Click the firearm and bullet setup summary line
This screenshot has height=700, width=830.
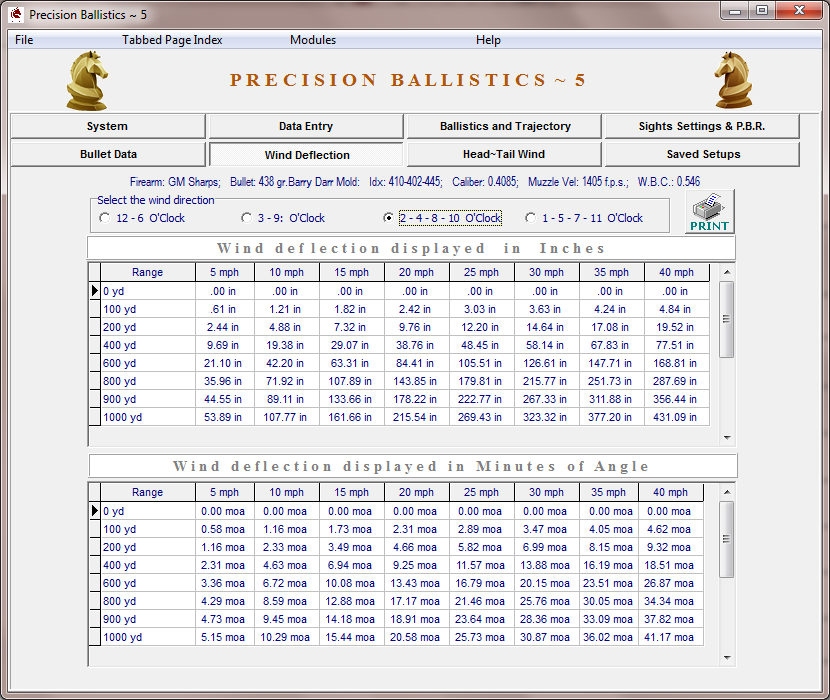(415, 182)
